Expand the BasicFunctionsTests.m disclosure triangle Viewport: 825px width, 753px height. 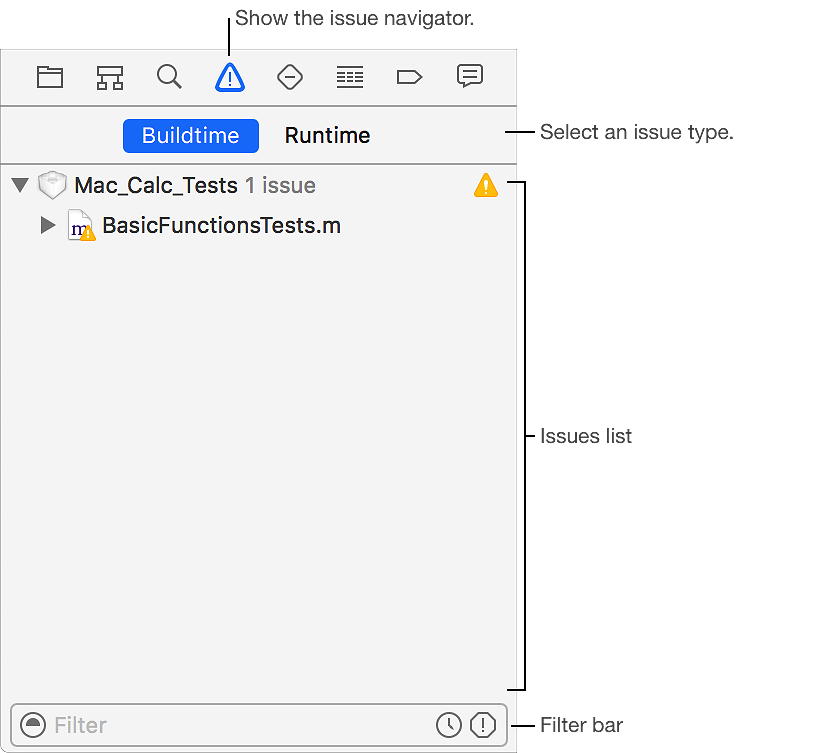coord(48,225)
